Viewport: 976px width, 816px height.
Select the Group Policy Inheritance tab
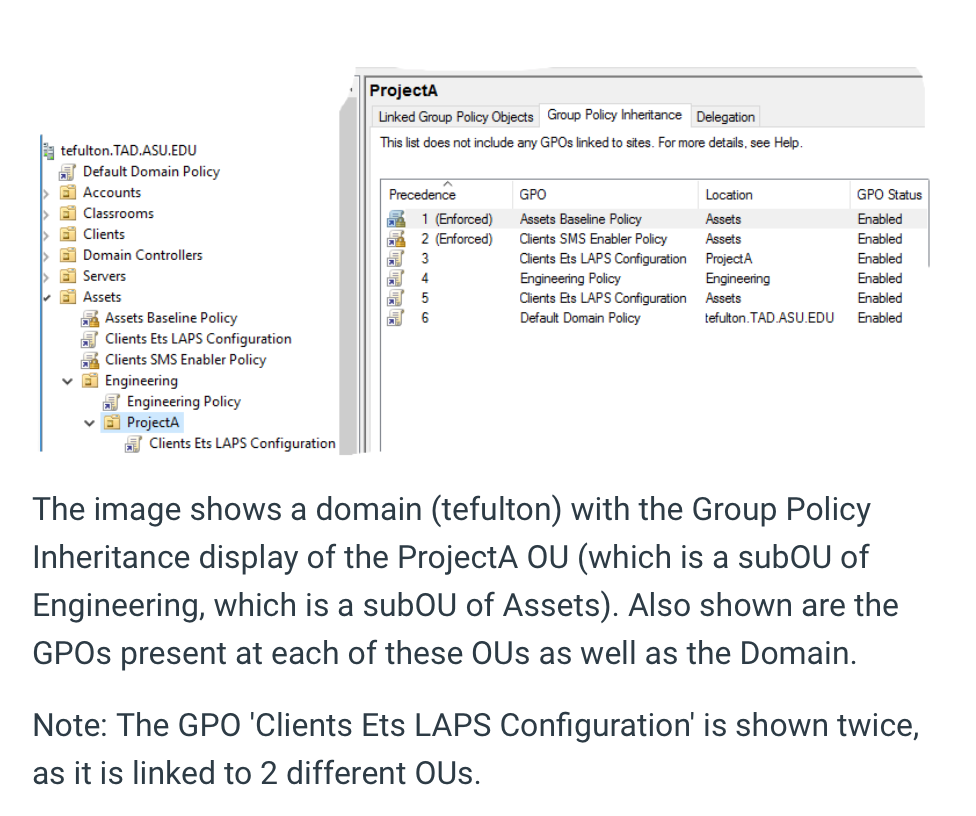[613, 114]
